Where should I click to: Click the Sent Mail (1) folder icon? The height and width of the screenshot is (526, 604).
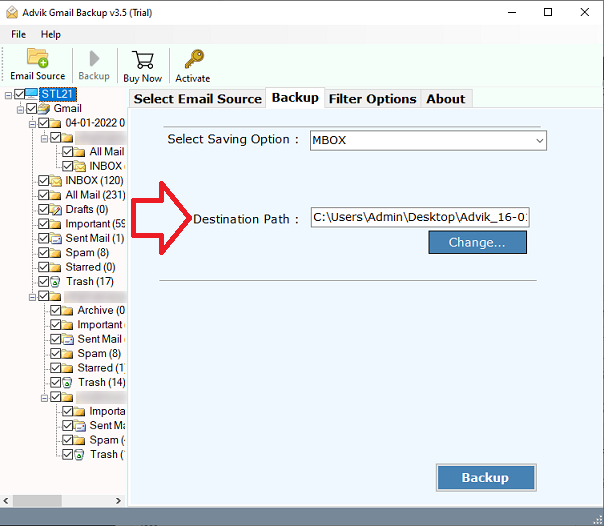tap(56, 239)
